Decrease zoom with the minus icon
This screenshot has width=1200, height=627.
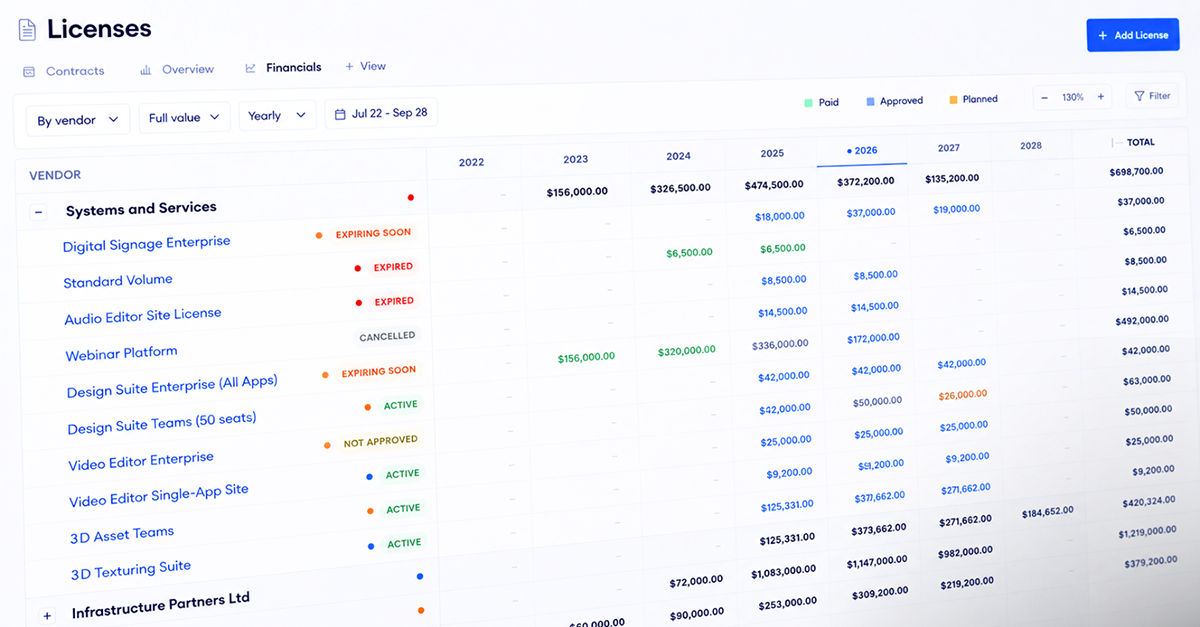1044,98
